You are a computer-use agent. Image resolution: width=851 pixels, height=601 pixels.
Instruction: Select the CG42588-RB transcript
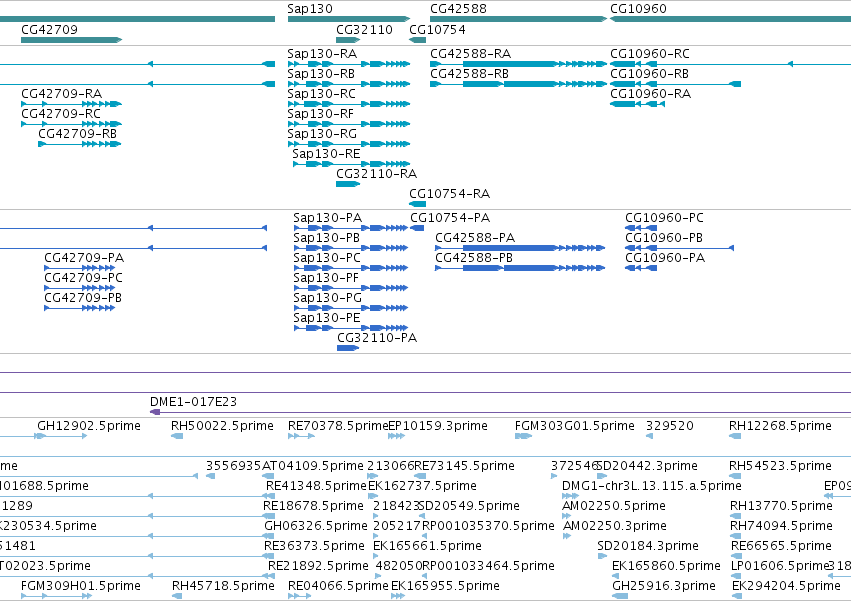518,84
